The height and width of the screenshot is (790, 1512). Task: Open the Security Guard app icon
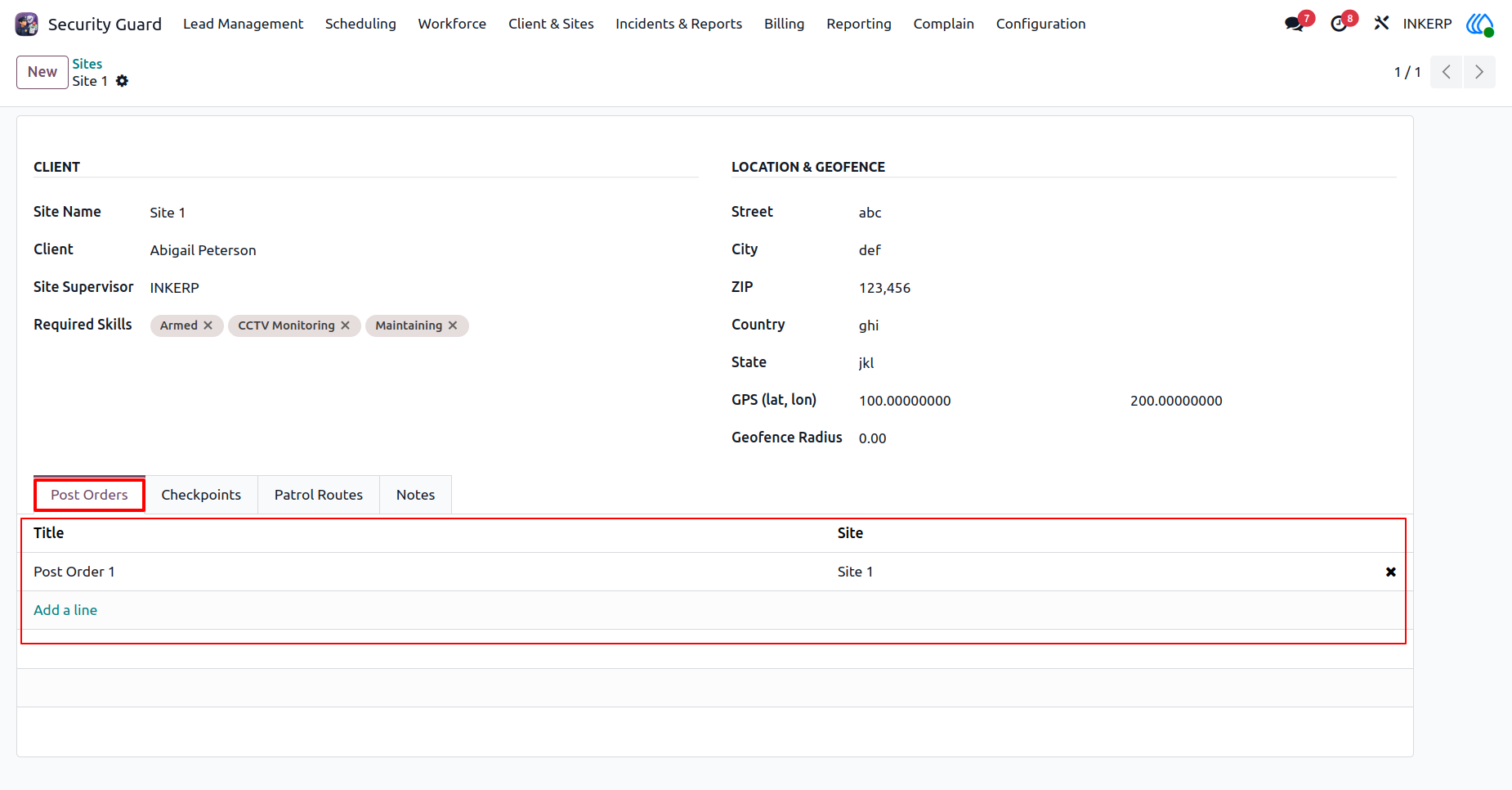coord(27,24)
